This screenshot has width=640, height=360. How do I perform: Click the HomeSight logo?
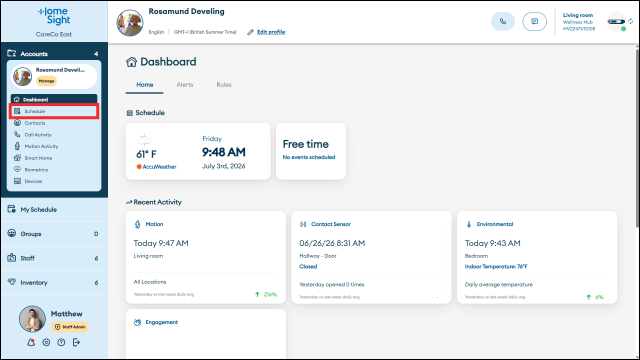pyautogui.click(x=54, y=16)
